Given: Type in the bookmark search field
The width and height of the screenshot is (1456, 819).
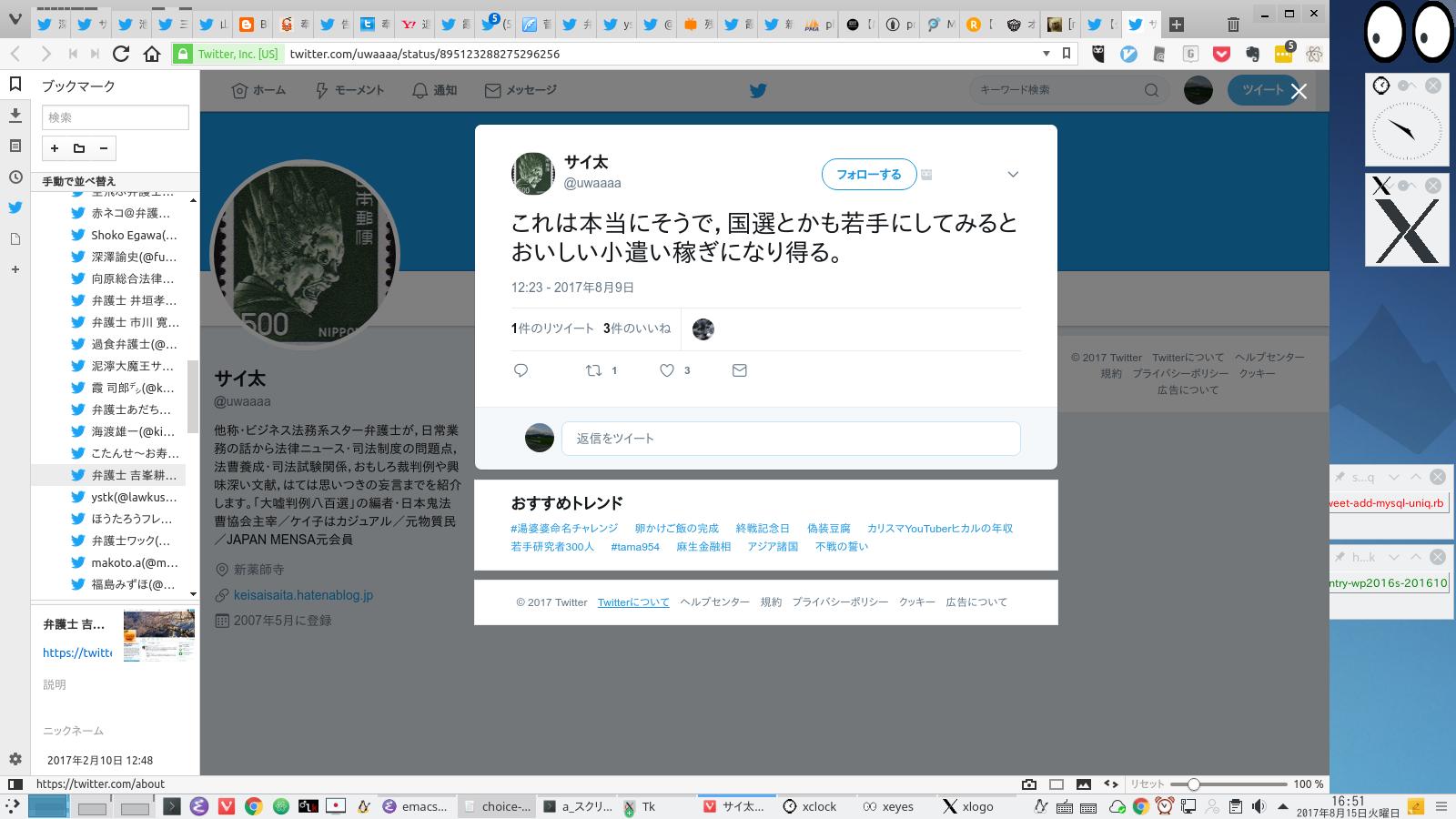Looking at the screenshot, I should pyautogui.click(x=116, y=117).
